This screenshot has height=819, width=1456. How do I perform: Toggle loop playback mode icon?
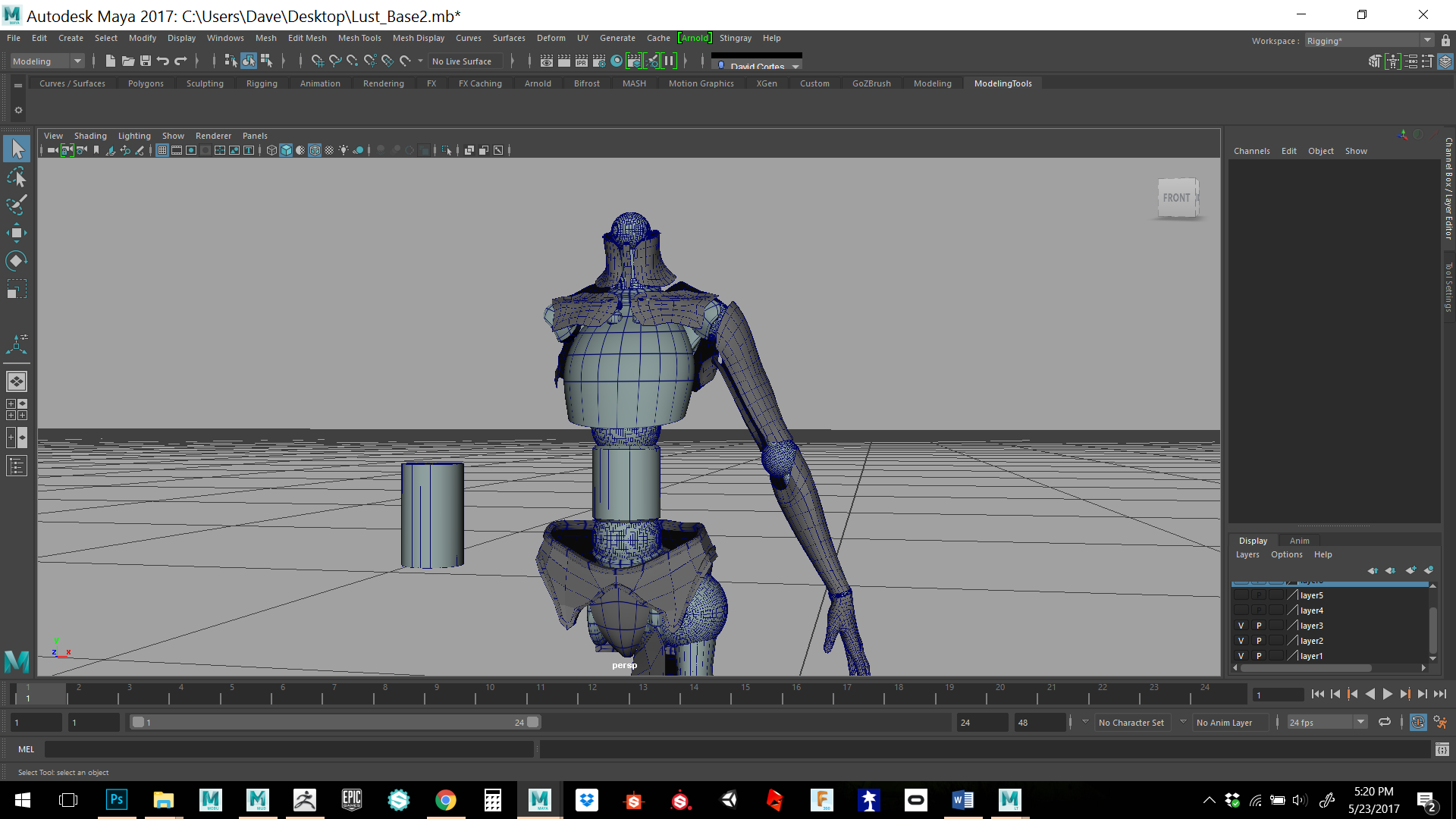click(1385, 722)
